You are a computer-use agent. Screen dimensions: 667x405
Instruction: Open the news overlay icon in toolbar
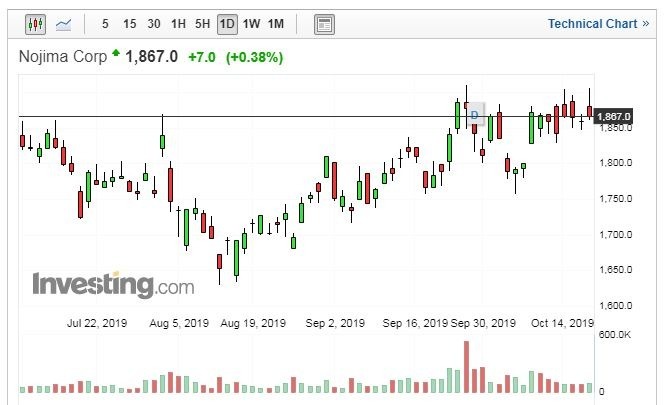click(x=324, y=24)
